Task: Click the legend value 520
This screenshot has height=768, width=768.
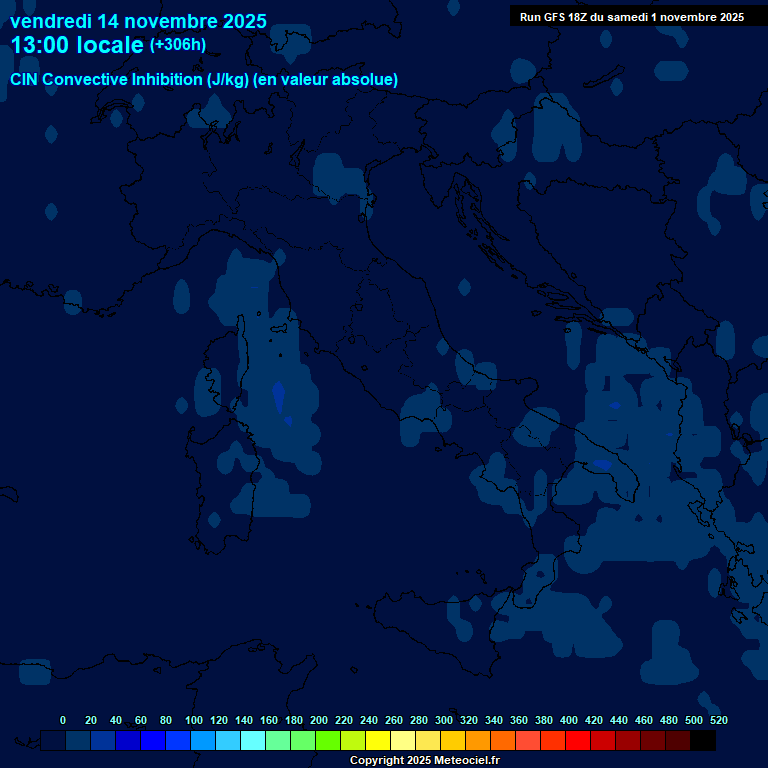Action: tap(719, 720)
